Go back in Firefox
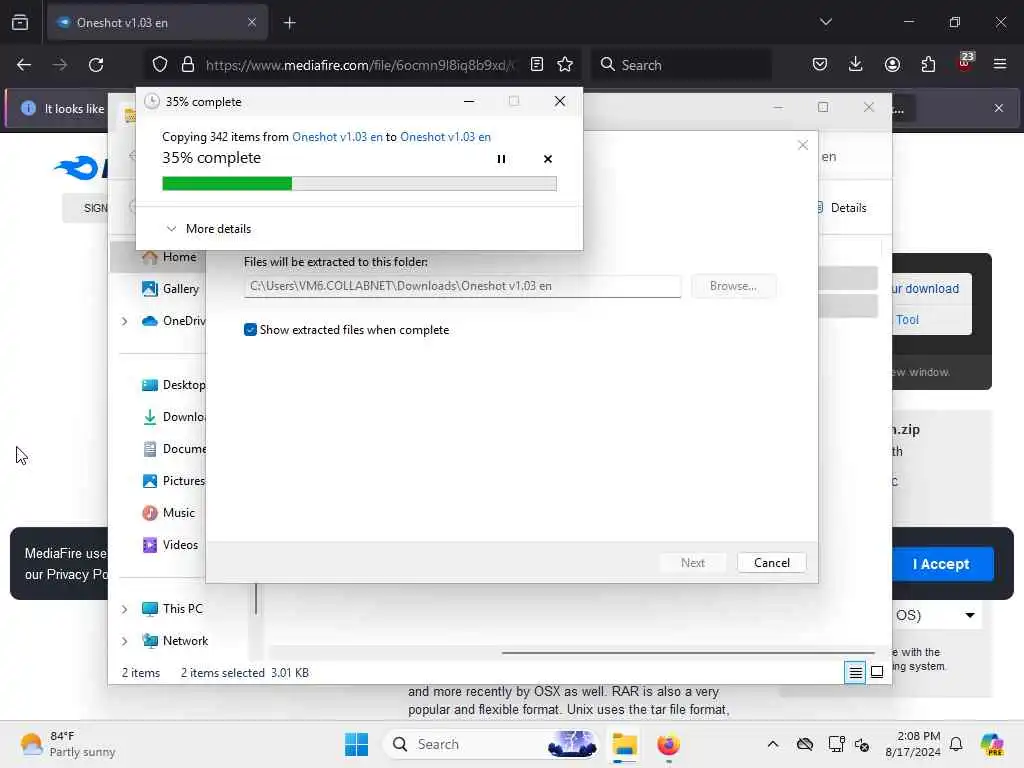The image size is (1024, 768). [24, 65]
